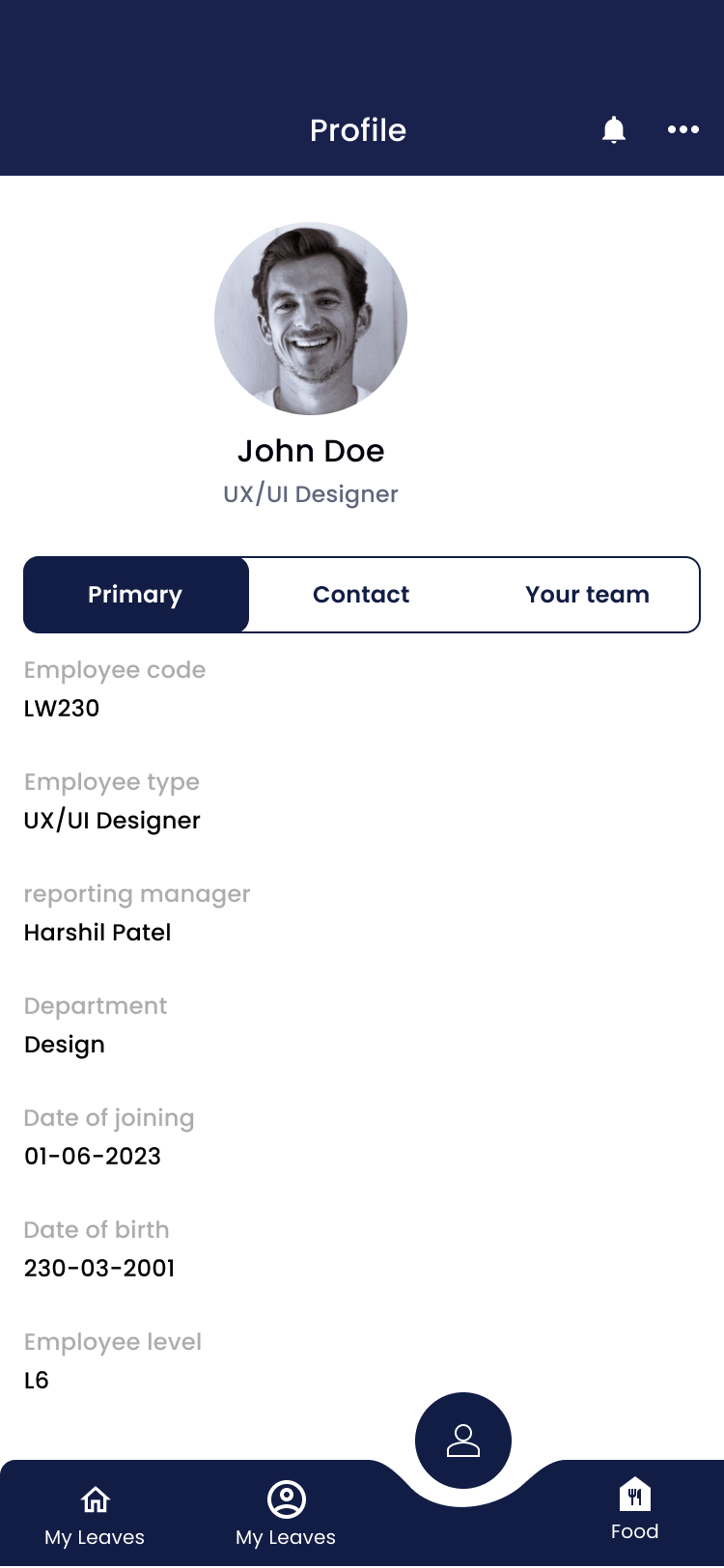
Task: Switch to the Contact tab
Action: click(x=361, y=595)
